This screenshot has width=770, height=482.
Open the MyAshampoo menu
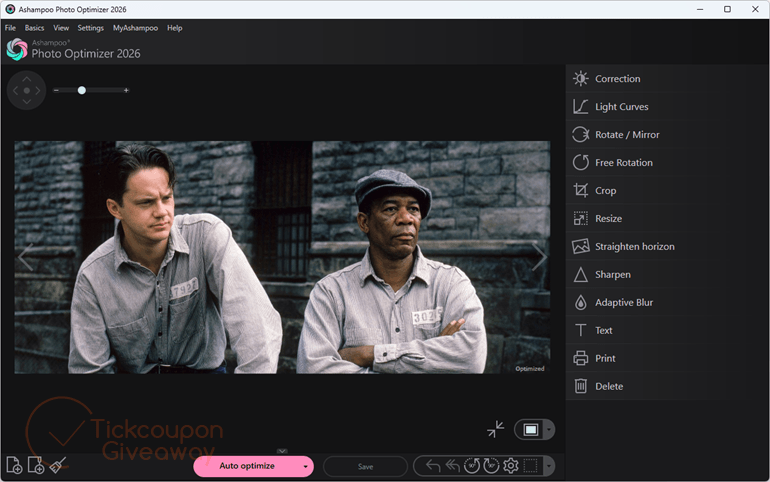(136, 28)
